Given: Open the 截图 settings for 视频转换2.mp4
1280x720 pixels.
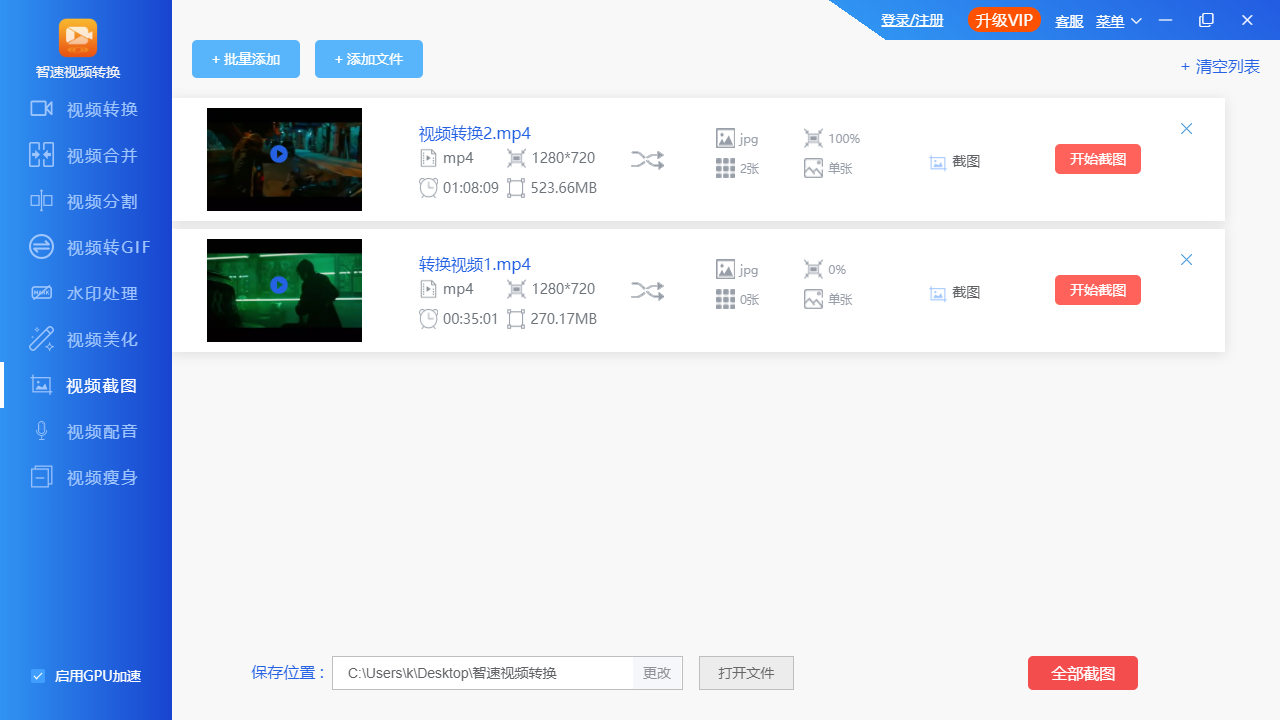Looking at the screenshot, I should coord(953,161).
